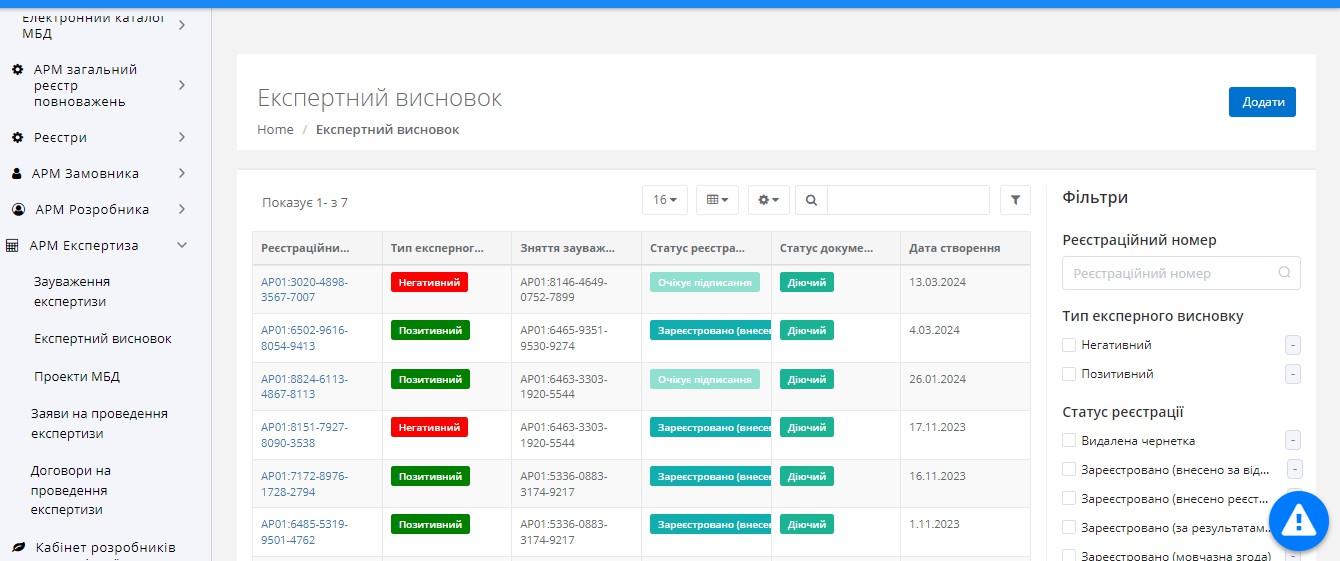Click the search magnifier icon
Viewport: 1340px width, 561px height.
pyautogui.click(x=811, y=200)
